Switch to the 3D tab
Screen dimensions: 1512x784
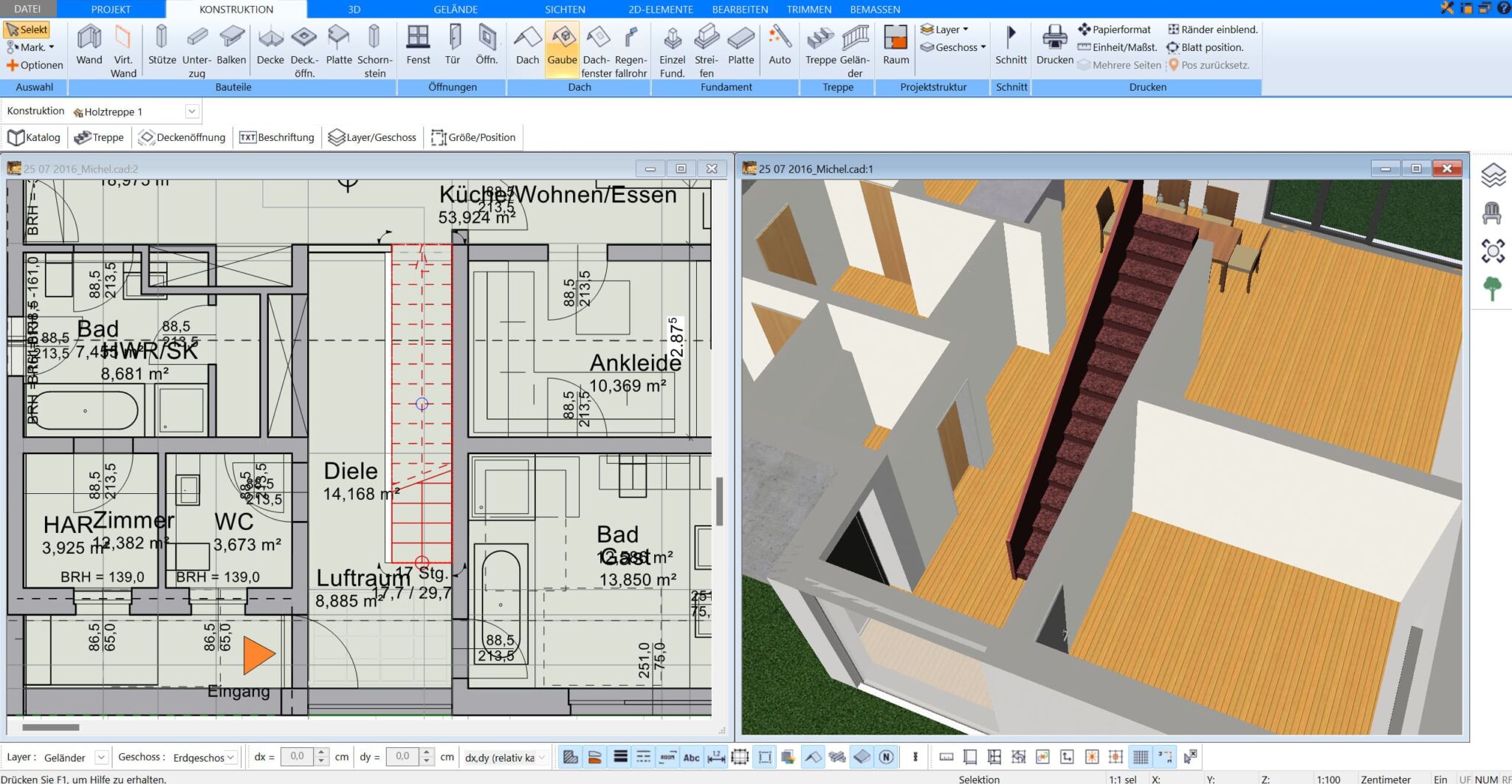[354, 9]
